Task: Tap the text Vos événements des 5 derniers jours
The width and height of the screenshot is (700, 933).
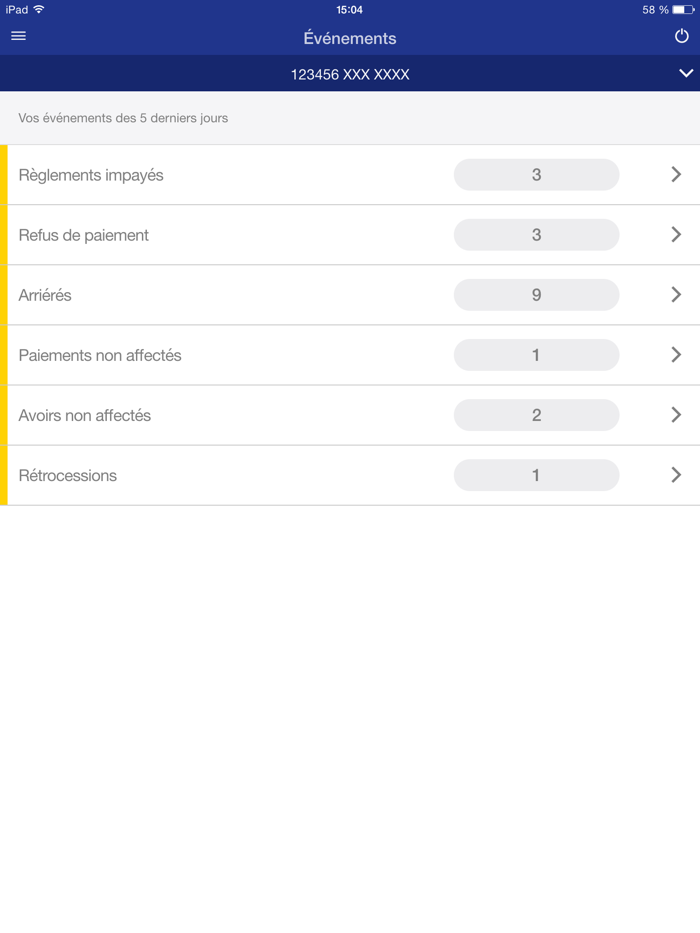Action: pyautogui.click(x=122, y=118)
